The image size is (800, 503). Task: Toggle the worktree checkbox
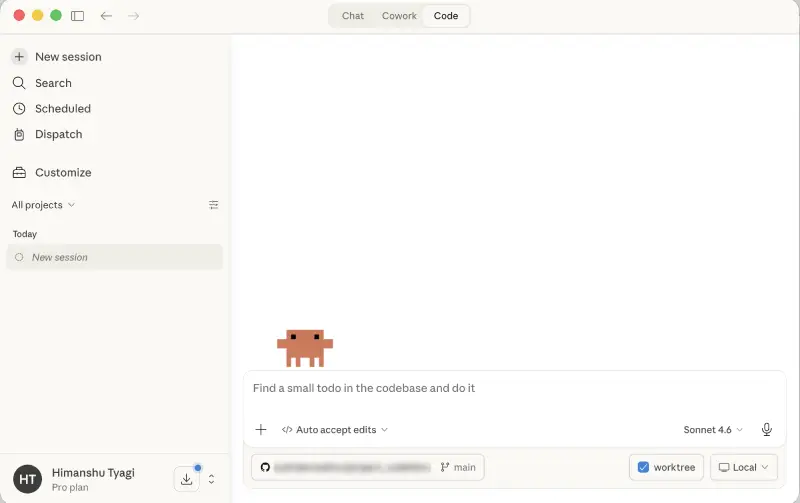point(643,467)
